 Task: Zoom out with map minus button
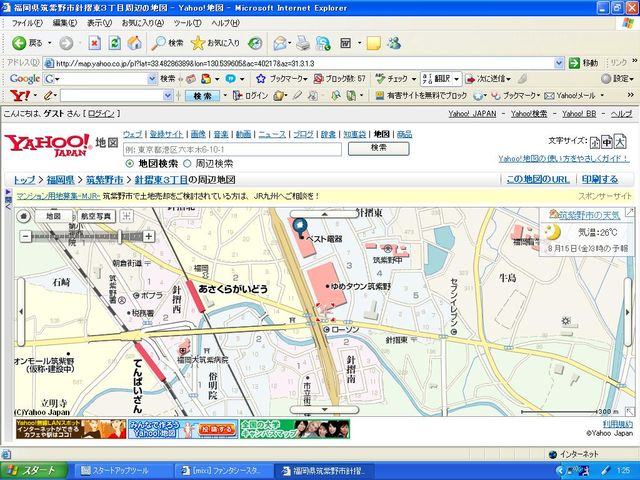23,236
